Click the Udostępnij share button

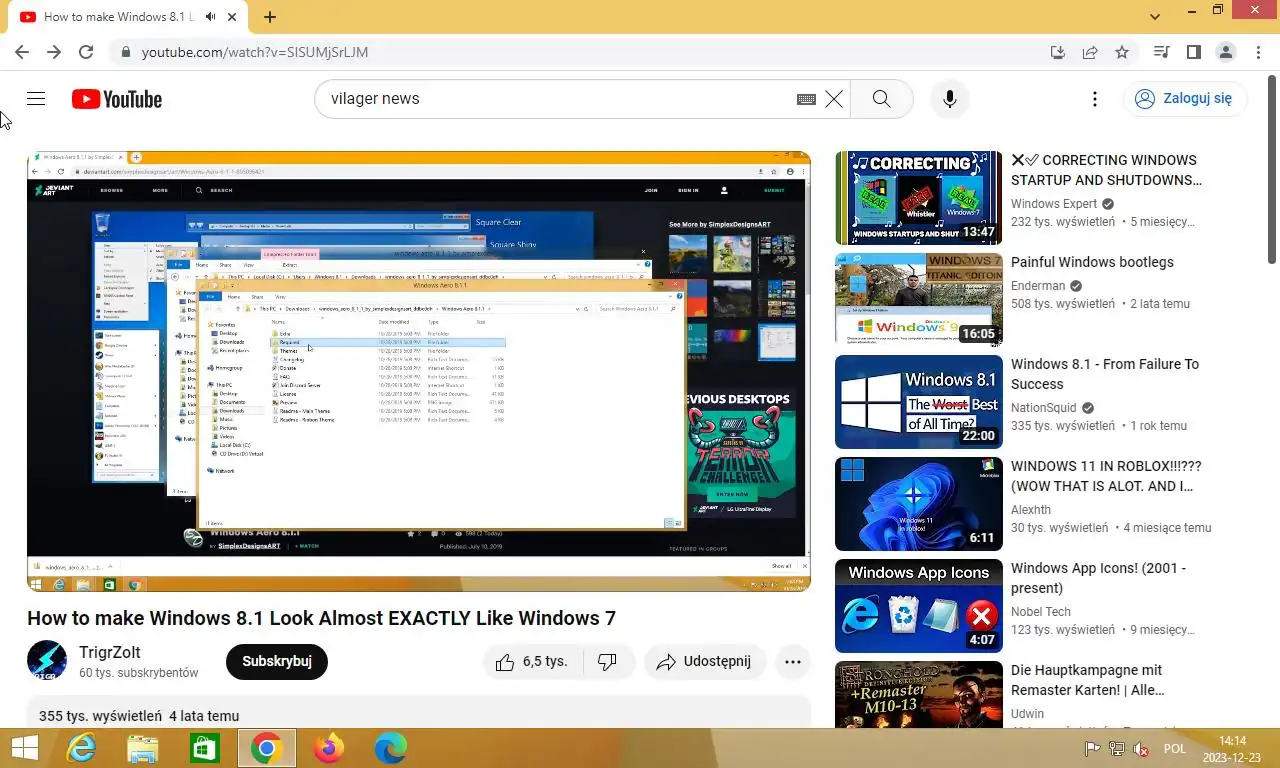pyautogui.click(x=706, y=662)
